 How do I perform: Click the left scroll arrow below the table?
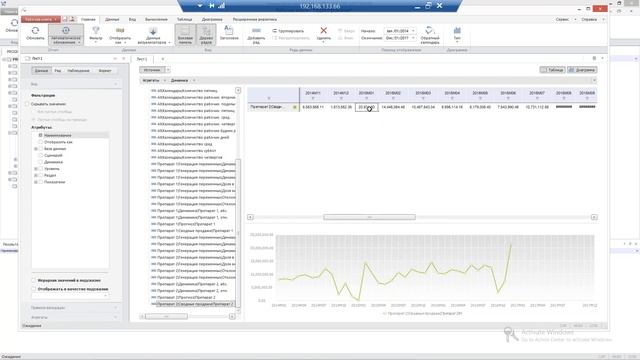[x=250, y=217]
